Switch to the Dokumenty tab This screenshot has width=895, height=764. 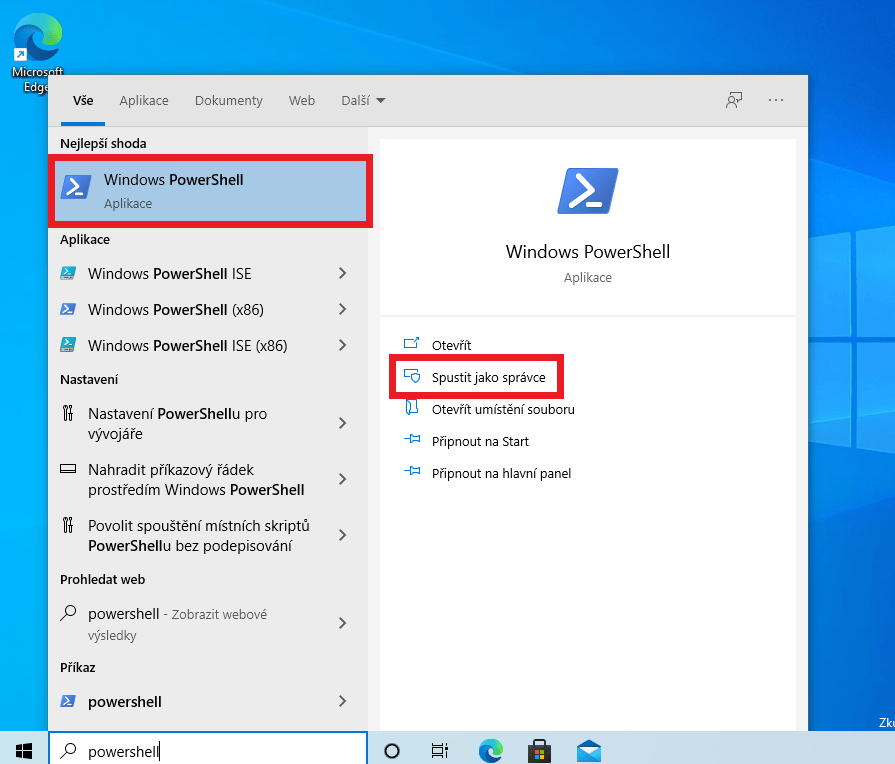pyautogui.click(x=229, y=101)
